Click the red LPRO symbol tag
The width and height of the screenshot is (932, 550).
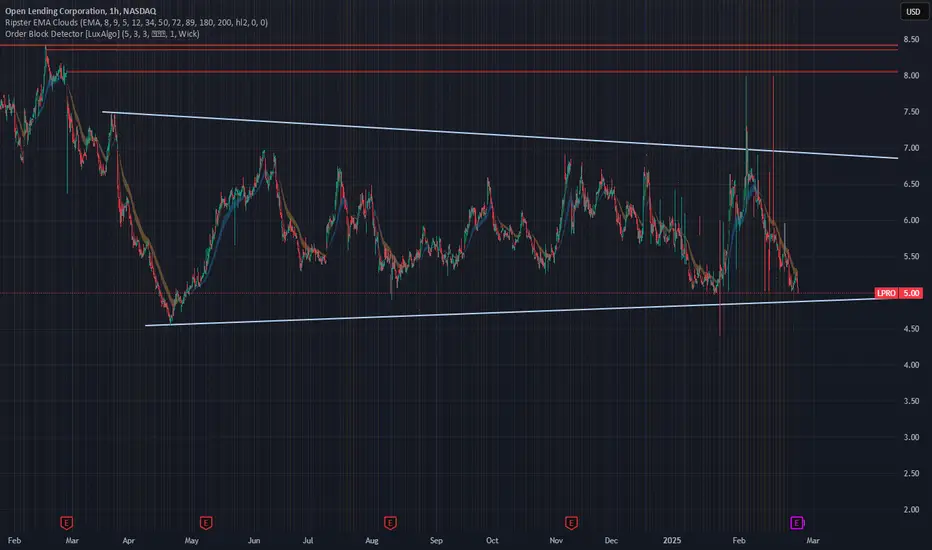(886, 293)
